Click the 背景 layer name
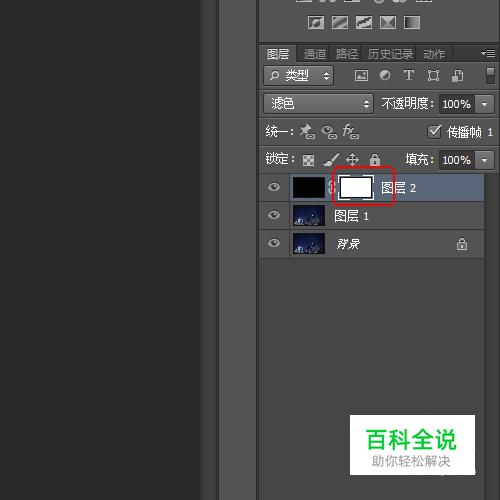 pyautogui.click(x=348, y=244)
